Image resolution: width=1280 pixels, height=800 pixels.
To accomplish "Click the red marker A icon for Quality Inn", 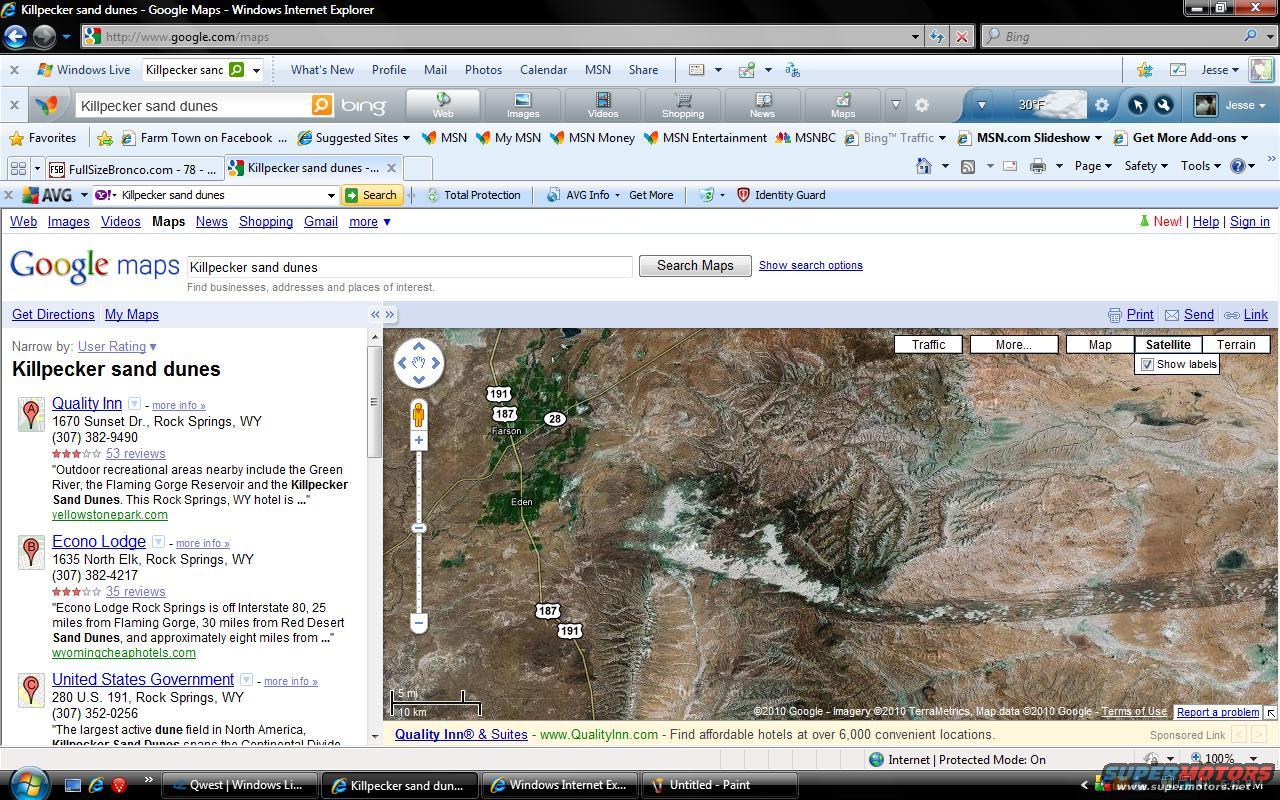I will click(31, 413).
